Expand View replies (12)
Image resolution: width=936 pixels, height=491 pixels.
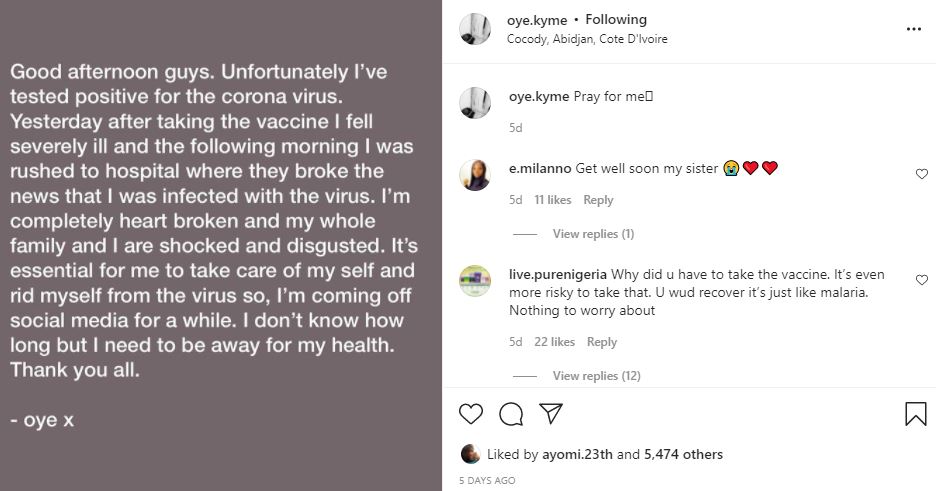[x=596, y=376]
